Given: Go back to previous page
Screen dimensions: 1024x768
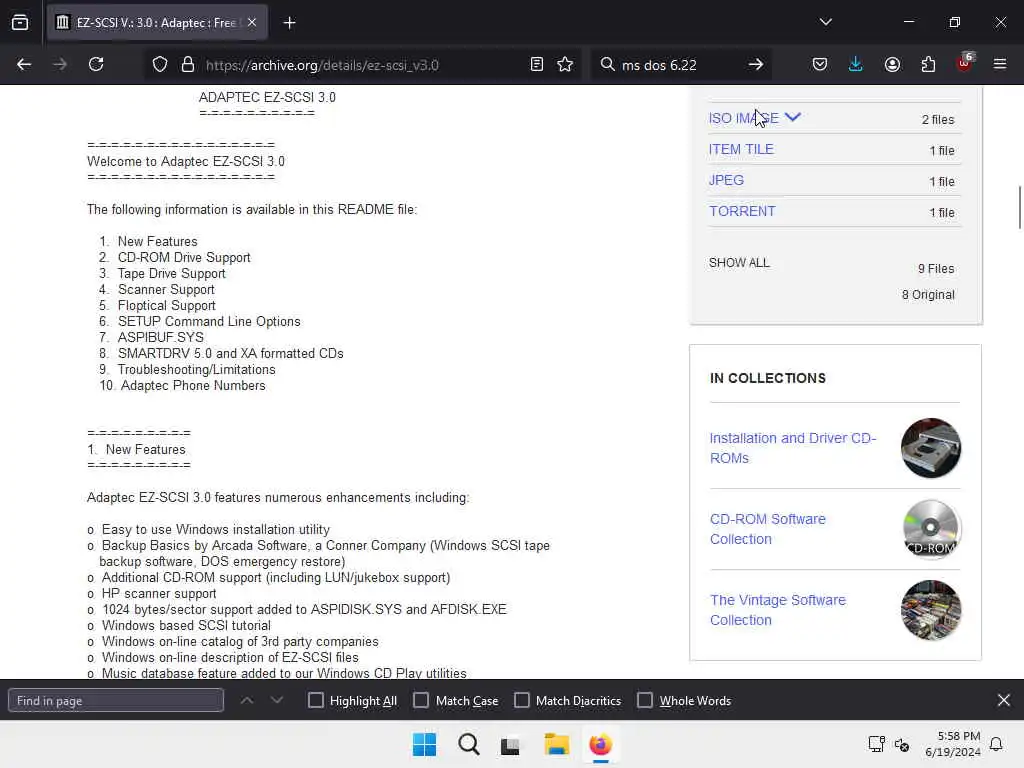Looking at the screenshot, I should [x=24, y=65].
